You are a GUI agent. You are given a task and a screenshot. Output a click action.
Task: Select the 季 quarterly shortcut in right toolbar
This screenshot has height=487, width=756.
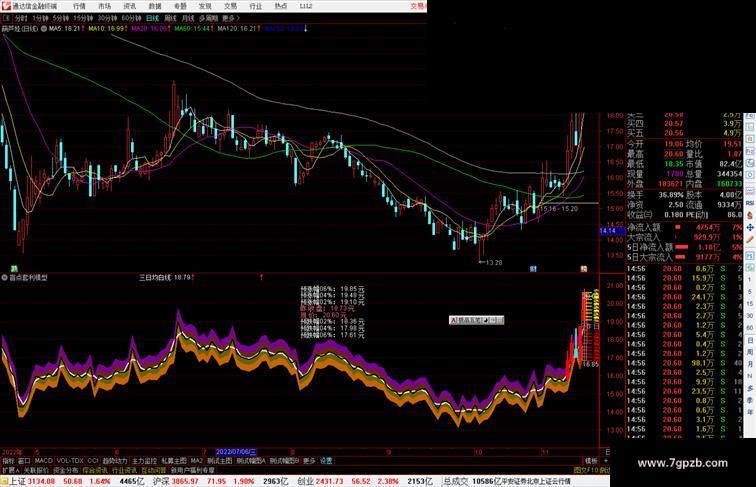[x=750, y=400]
